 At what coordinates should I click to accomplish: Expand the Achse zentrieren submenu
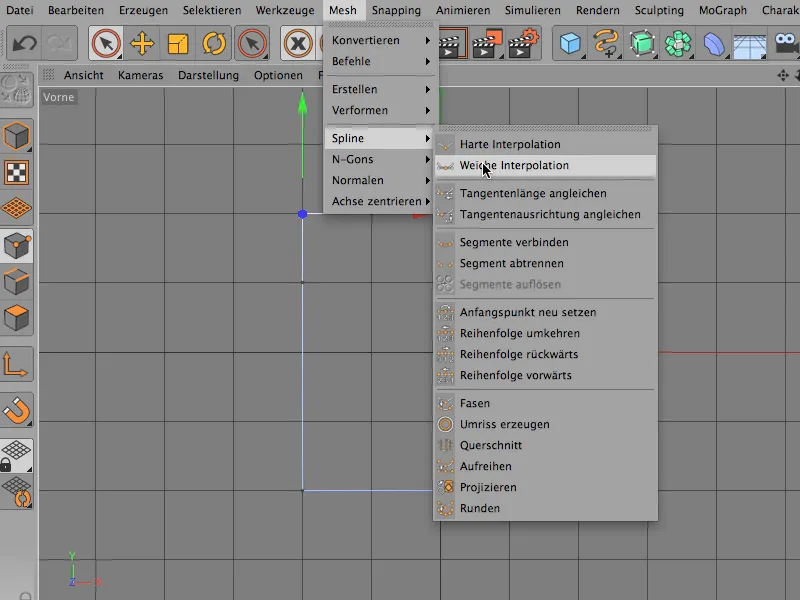click(381, 201)
